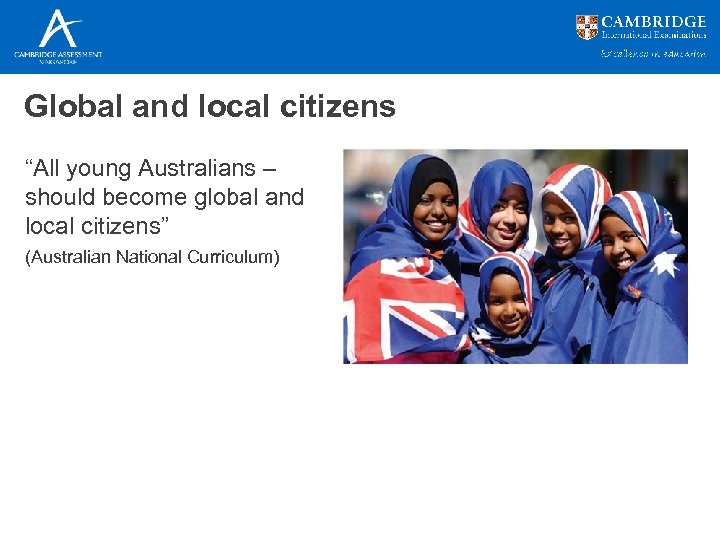720x540 pixels.
Task: Click the 'CAMBRIDGE' wordmark in header
Action: tap(653, 22)
